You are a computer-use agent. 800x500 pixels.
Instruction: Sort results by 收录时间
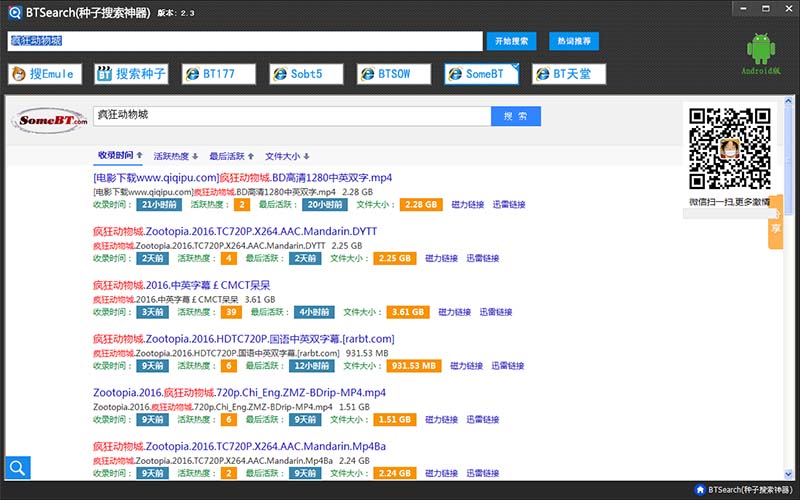pyautogui.click(x=120, y=156)
